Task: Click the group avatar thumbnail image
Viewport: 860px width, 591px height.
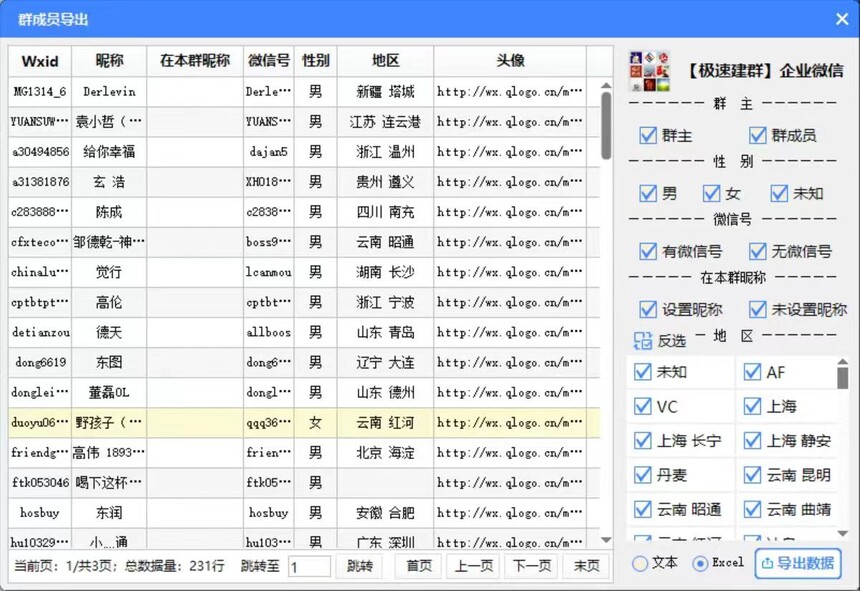Action: [x=649, y=71]
